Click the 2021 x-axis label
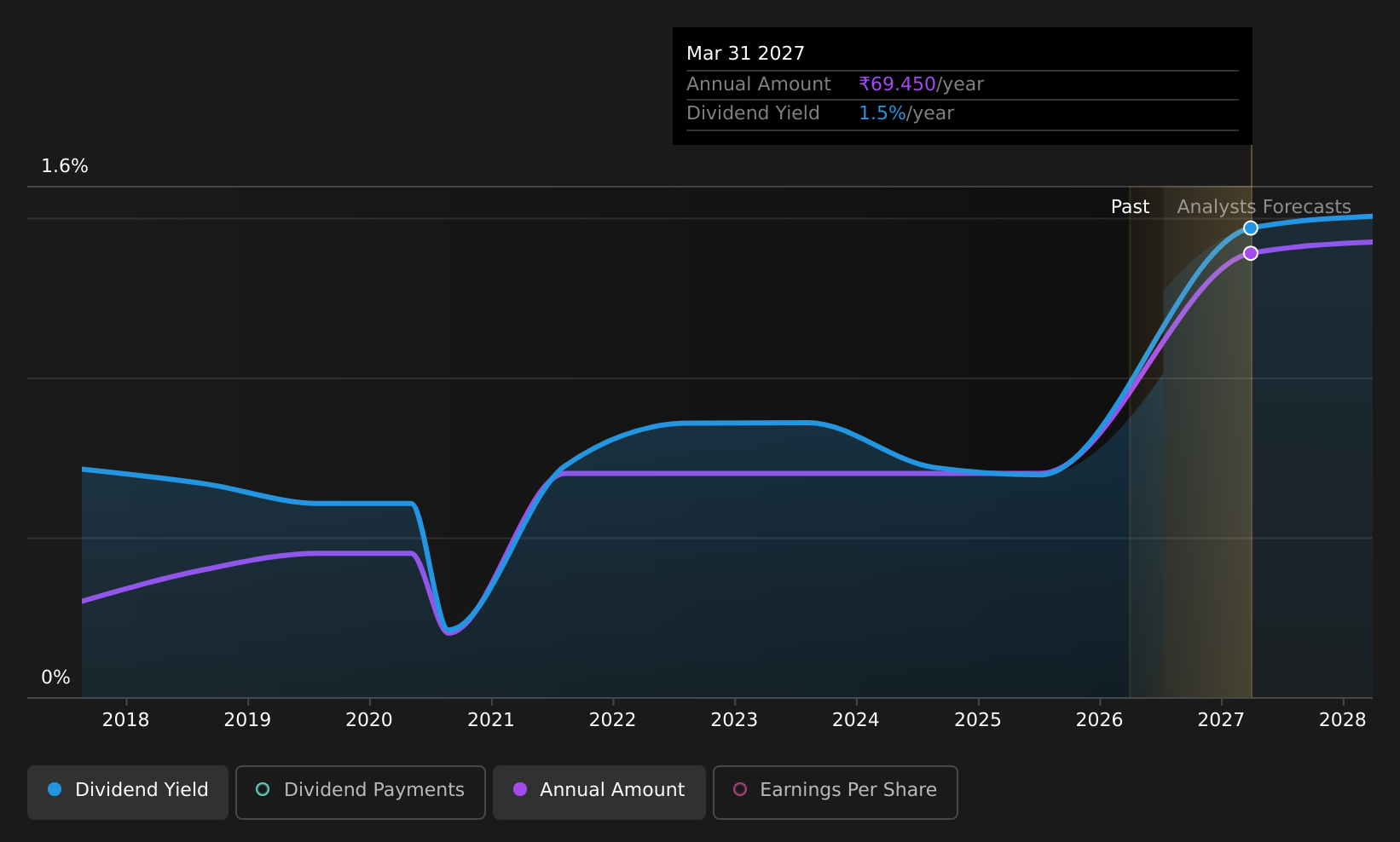 pyautogui.click(x=491, y=720)
